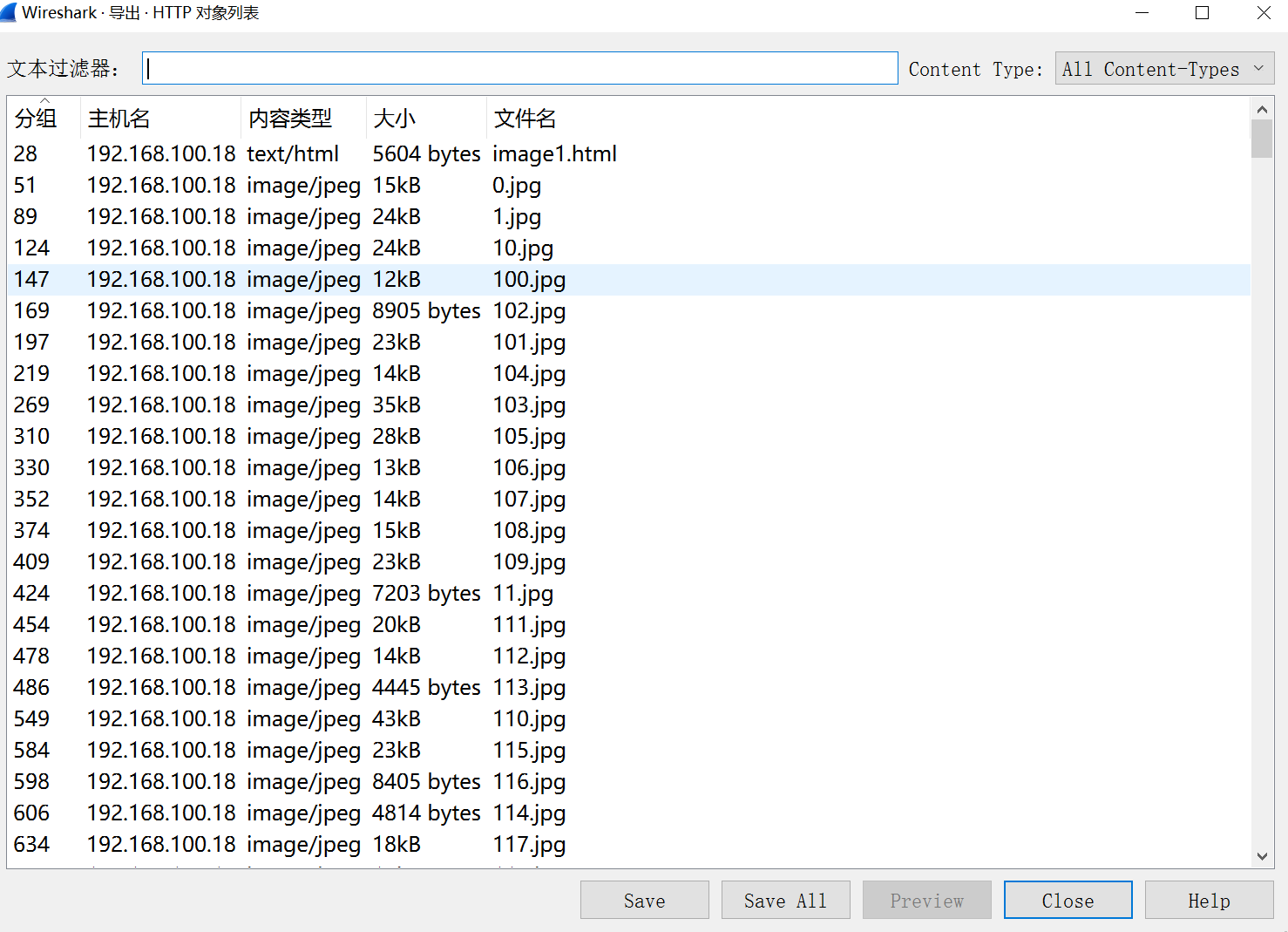1288x932 pixels.
Task: Click the Wireshark shark-fin title icon
Action: point(9,13)
